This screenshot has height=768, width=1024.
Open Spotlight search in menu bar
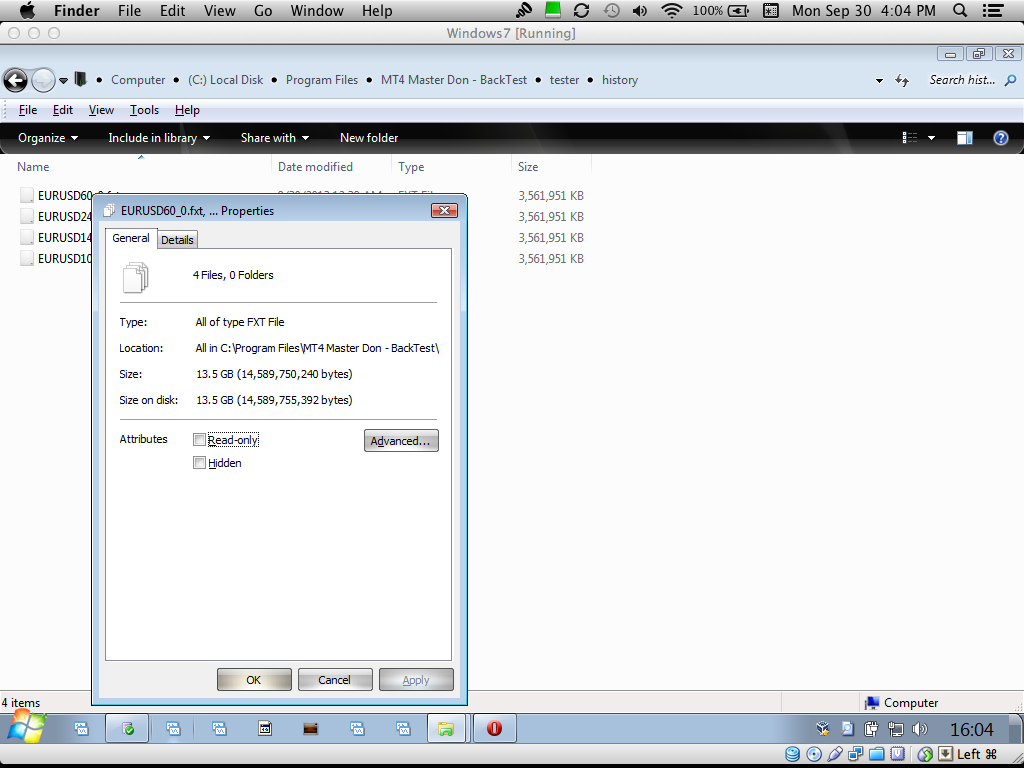pos(960,10)
